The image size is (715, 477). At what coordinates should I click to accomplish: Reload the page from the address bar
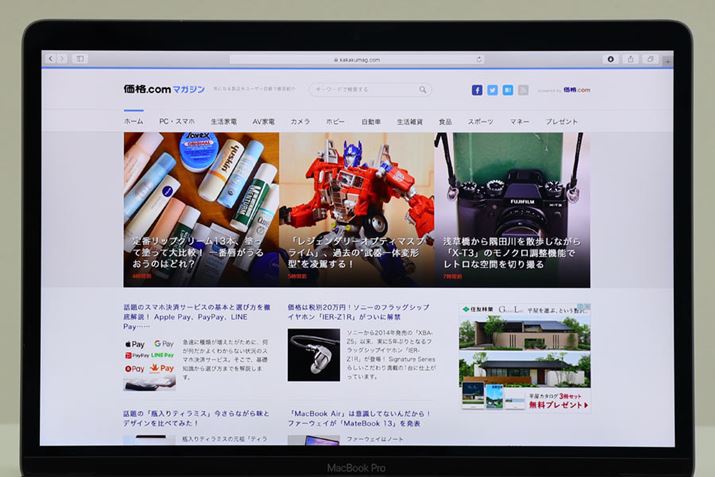click(479, 59)
